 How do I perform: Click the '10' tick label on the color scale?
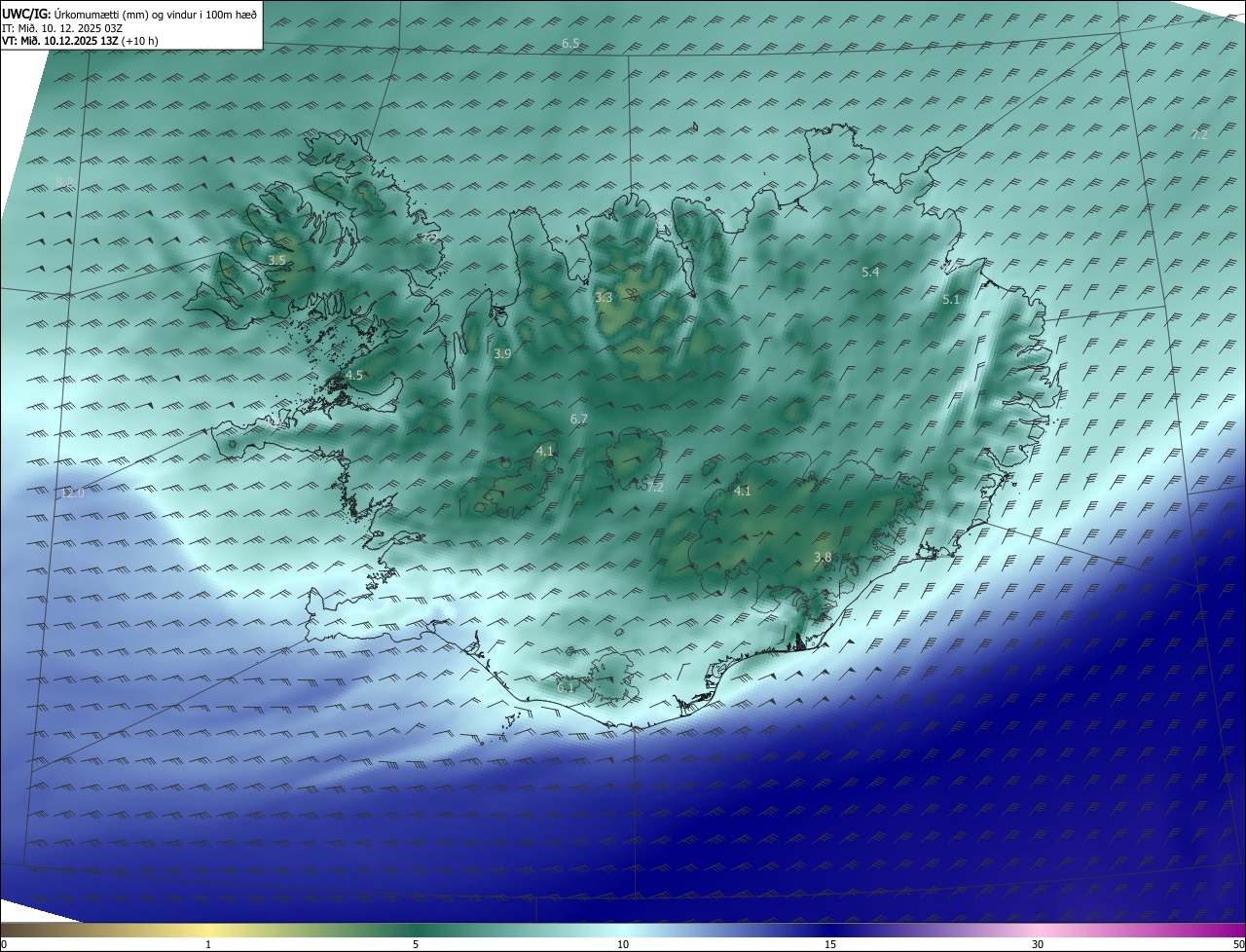pyautogui.click(x=623, y=944)
